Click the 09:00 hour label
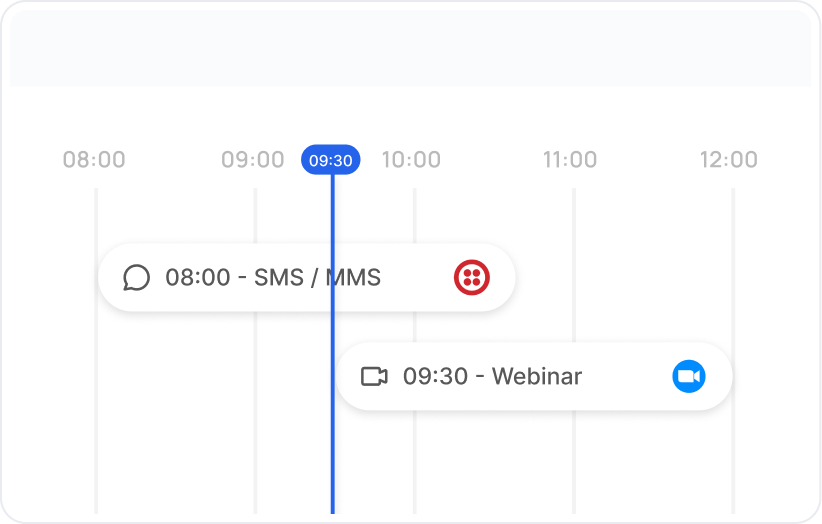The height and width of the screenshot is (524, 822). tap(253, 160)
